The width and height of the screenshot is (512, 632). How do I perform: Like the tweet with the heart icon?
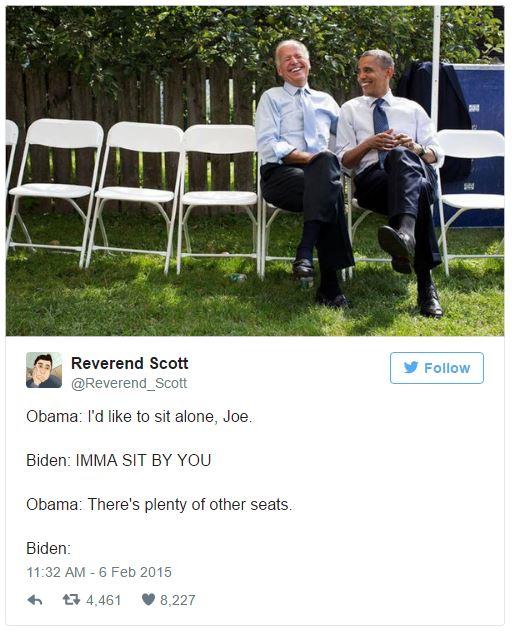click(x=148, y=600)
